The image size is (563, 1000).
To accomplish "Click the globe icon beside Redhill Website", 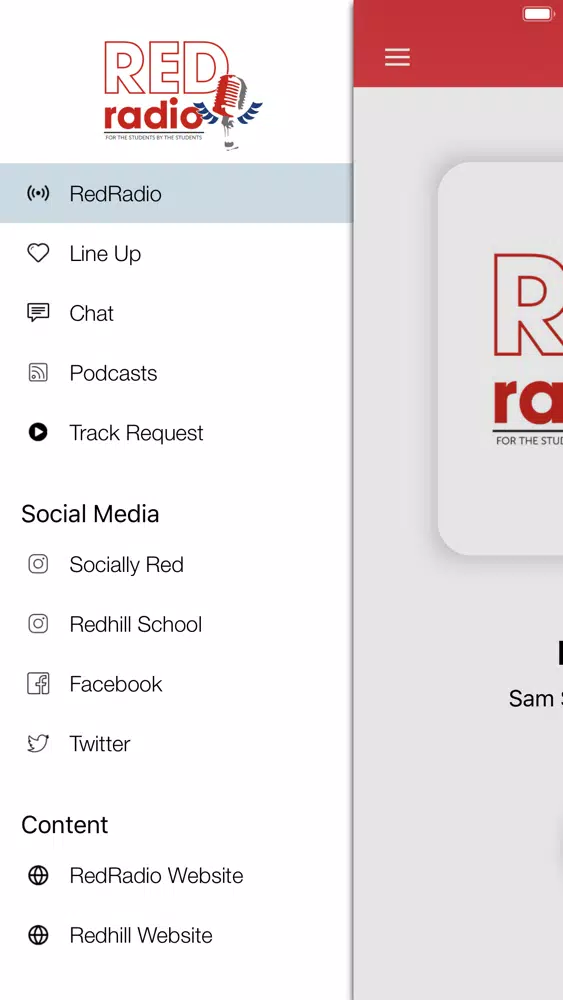I will click(x=38, y=936).
